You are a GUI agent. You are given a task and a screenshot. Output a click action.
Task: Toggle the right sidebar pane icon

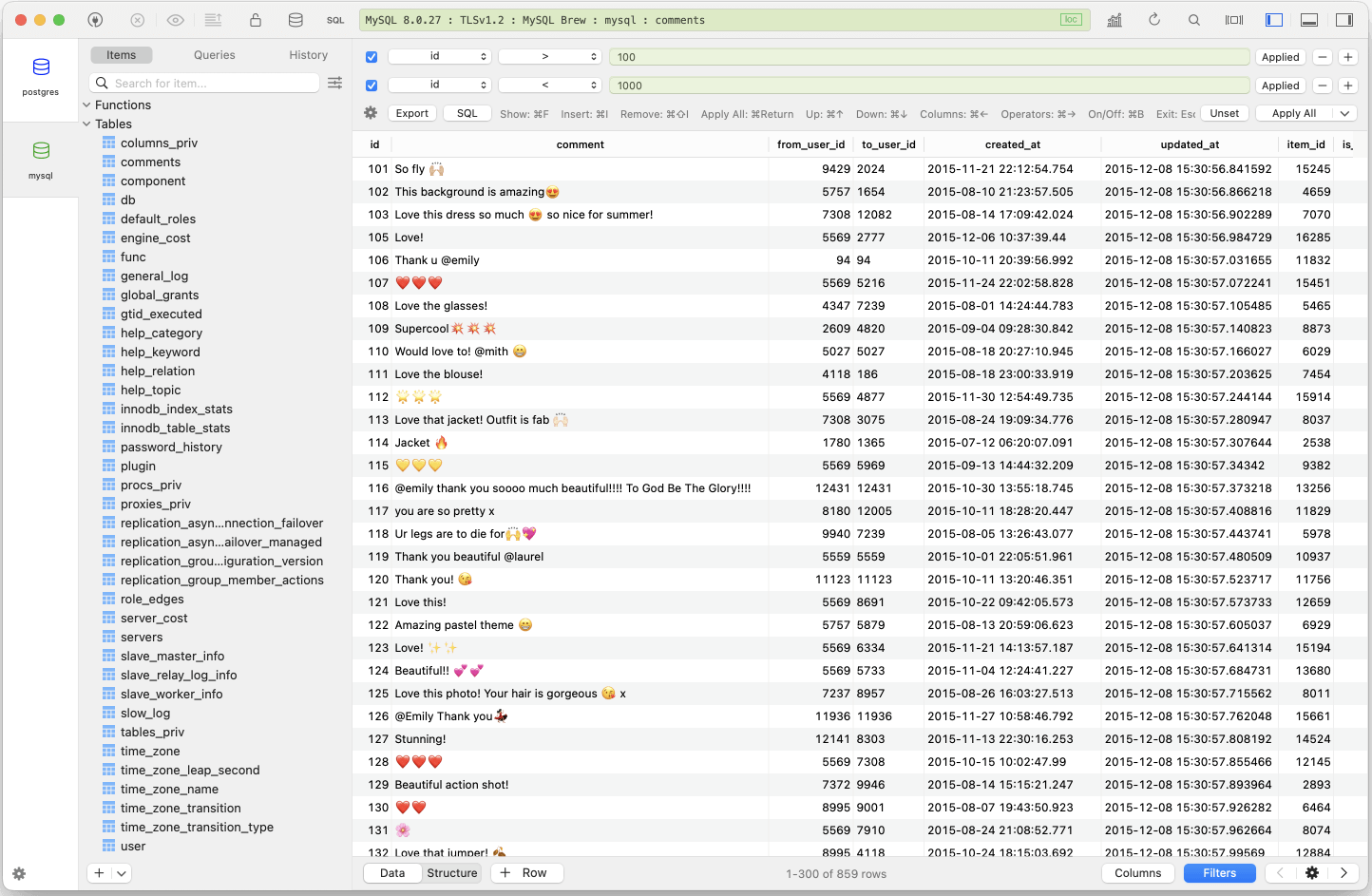[1344, 20]
